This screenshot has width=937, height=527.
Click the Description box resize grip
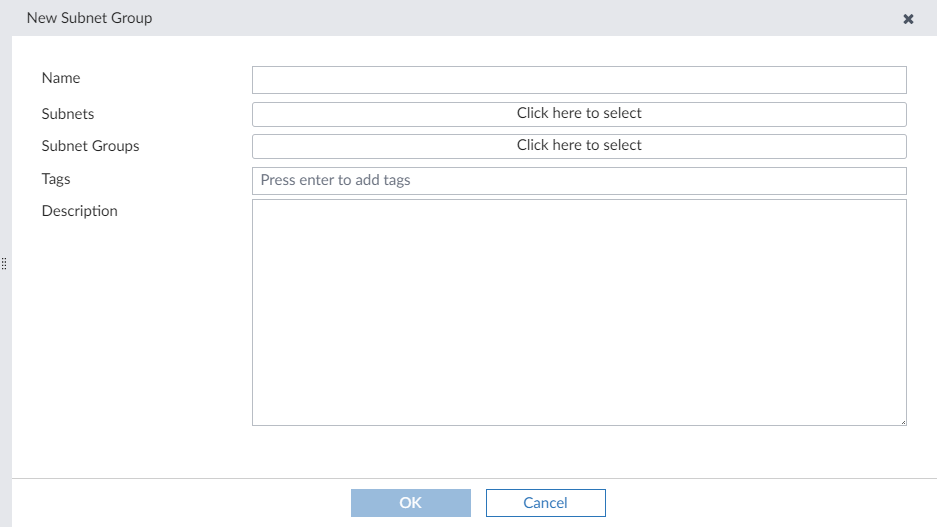click(x=902, y=421)
